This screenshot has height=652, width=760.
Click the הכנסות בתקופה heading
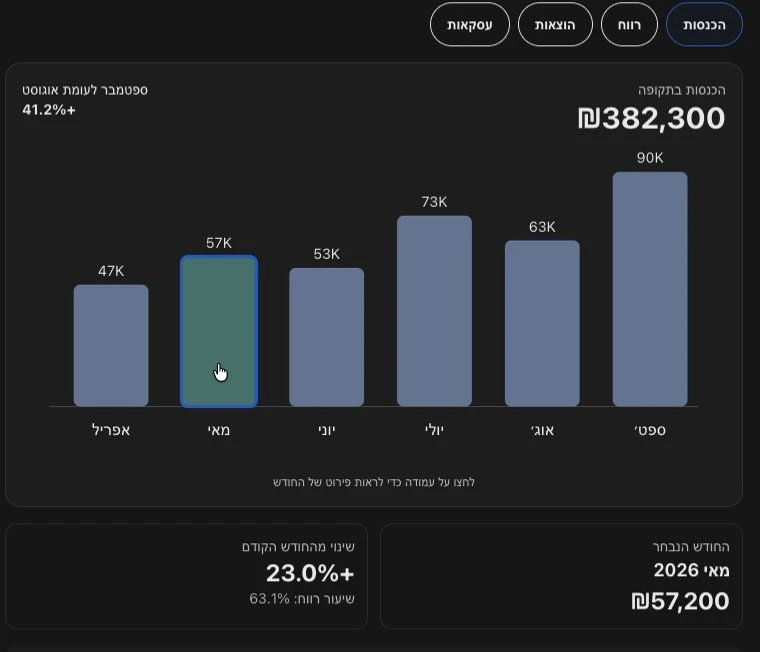click(681, 90)
